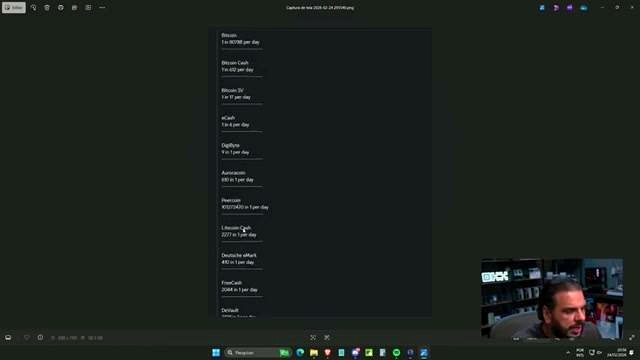Open the taskbar clock and date
640x360 pixels.
[x=616, y=352]
